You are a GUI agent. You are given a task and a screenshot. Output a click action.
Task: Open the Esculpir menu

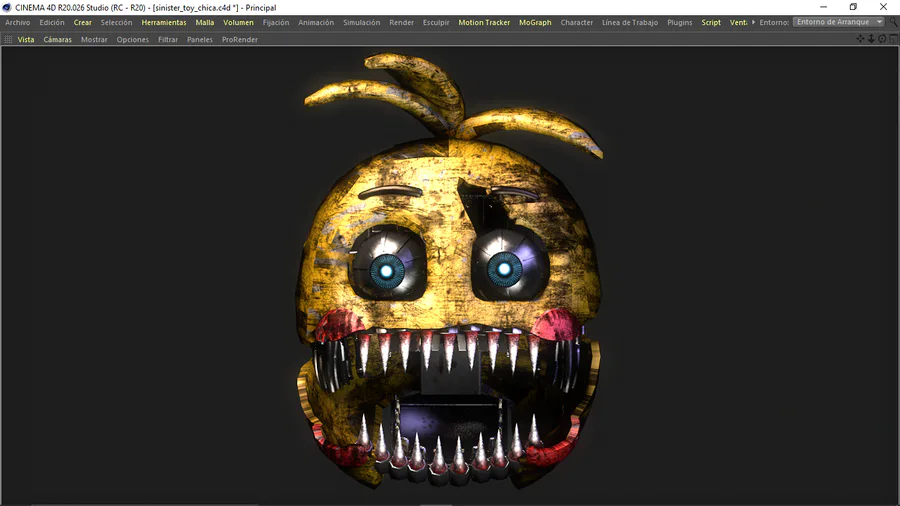pos(436,22)
